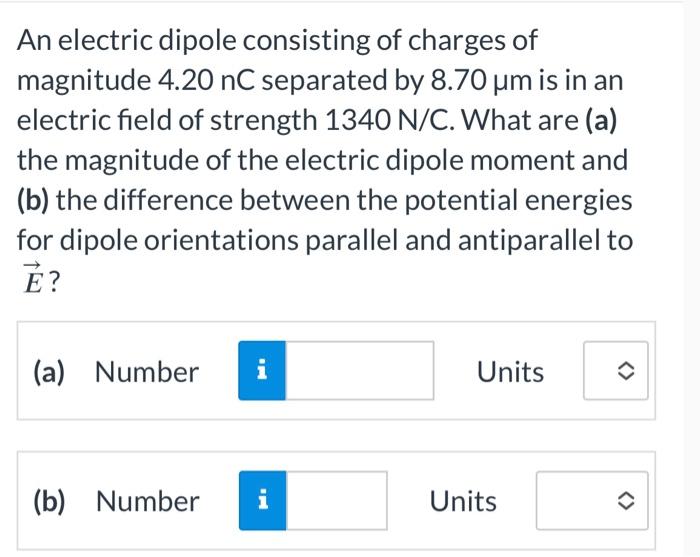700x557 pixels.
Task: Click the 1340 N/C field strength text
Action: (387, 120)
